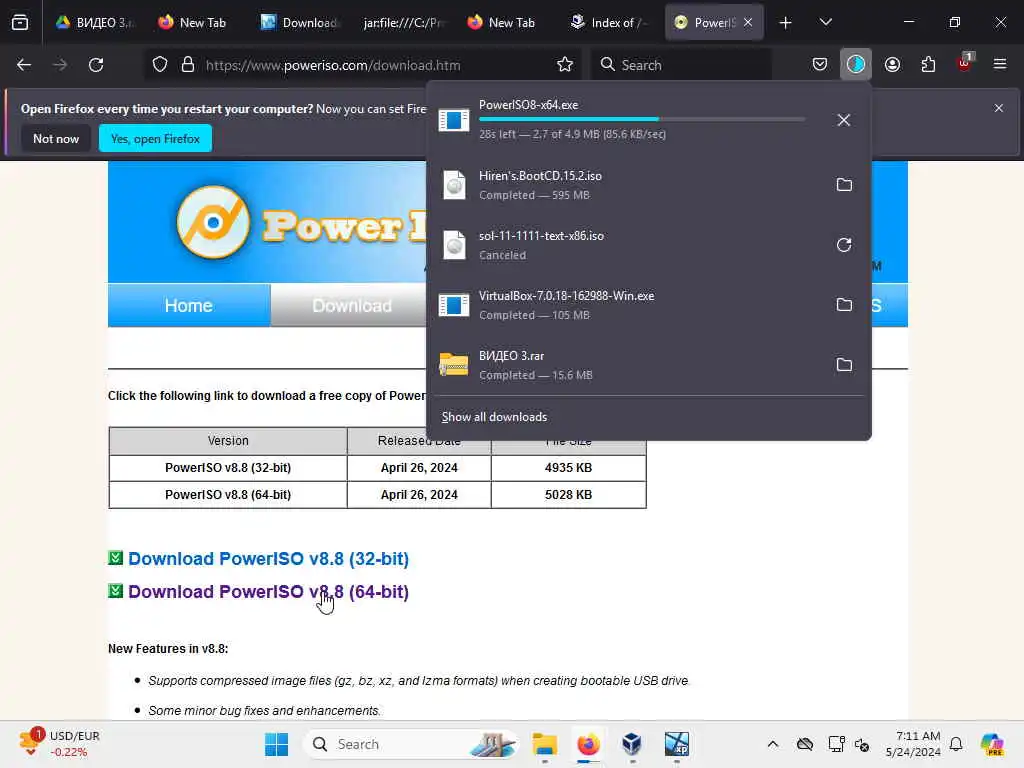The width and height of the screenshot is (1024, 768).
Task: View site security padlock info
Action: point(188,65)
